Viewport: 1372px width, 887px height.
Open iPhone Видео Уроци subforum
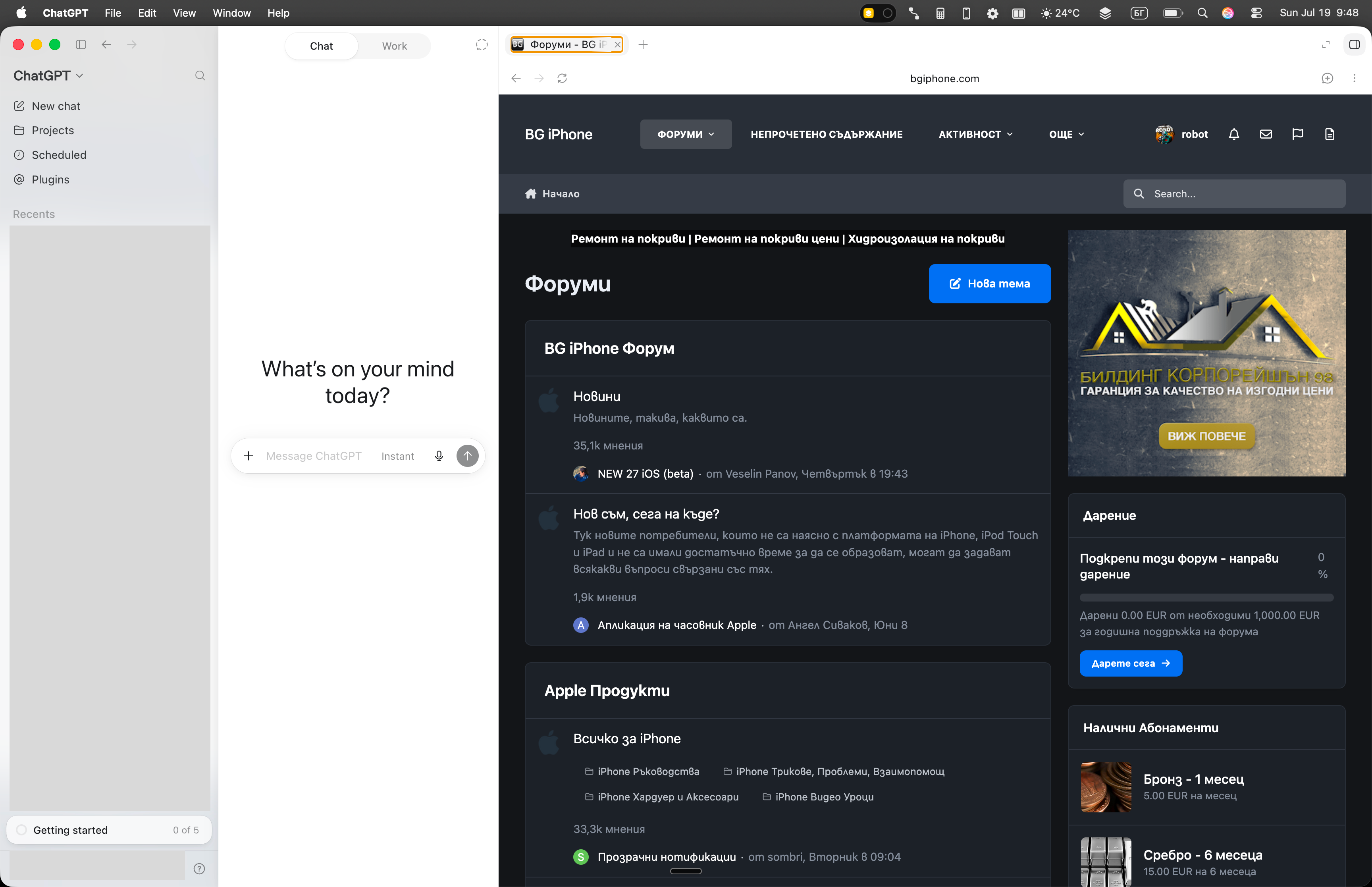tap(824, 796)
